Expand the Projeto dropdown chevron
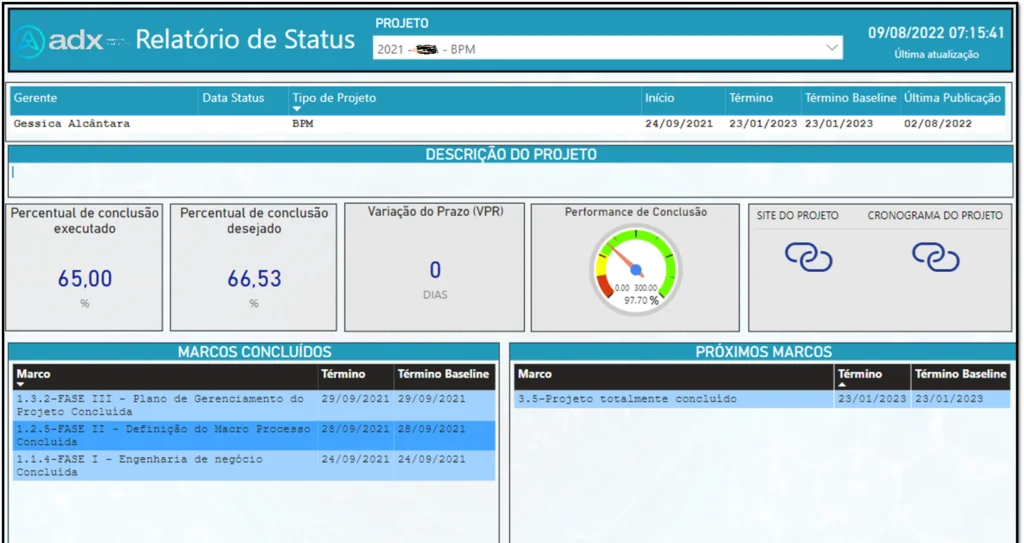Screen dimensions: 1024x543 (832, 48)
